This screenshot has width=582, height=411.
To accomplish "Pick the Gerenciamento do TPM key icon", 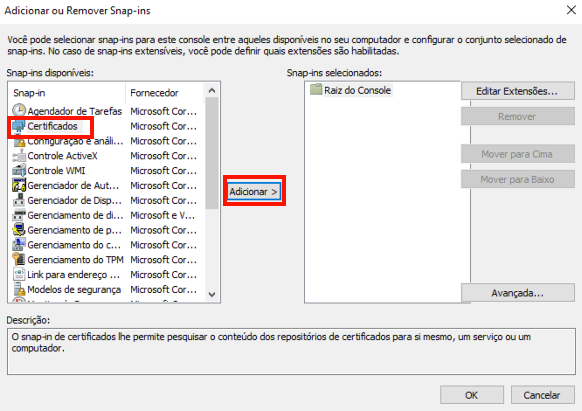I will [19, 260].
